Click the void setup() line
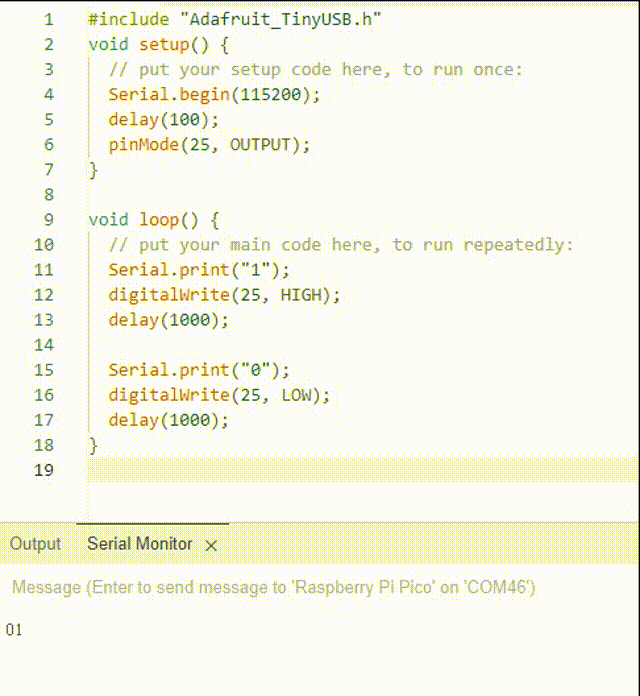The width and height of the screenshot is (640, 696). click(158, 44)
